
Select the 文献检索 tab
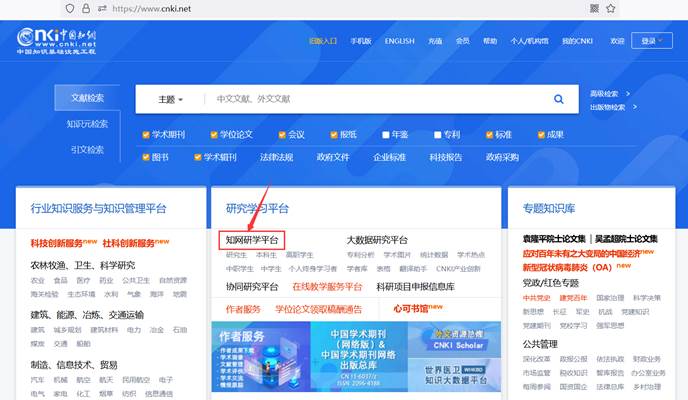click(x=87, y=98)
